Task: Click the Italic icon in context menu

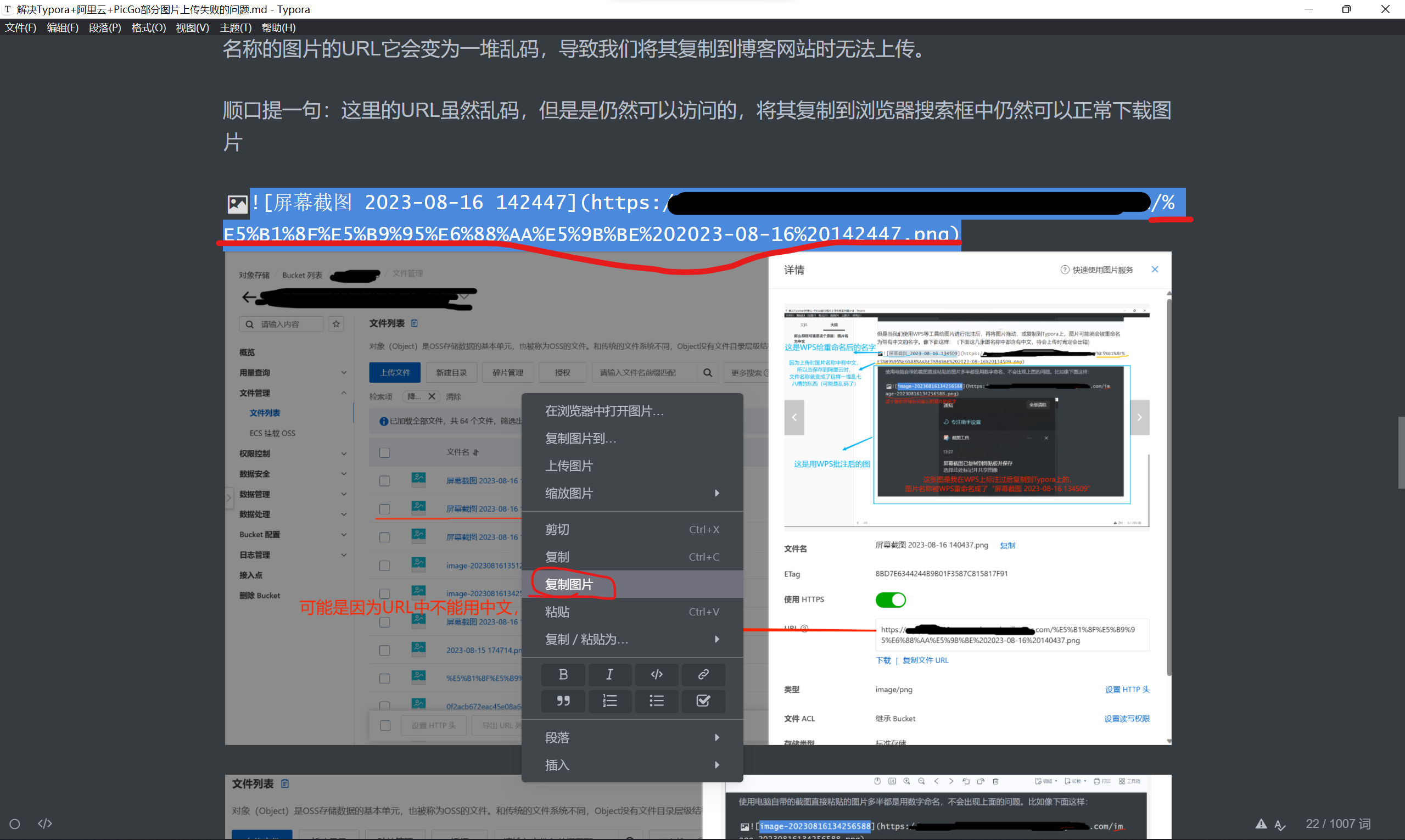Action: 609,674
